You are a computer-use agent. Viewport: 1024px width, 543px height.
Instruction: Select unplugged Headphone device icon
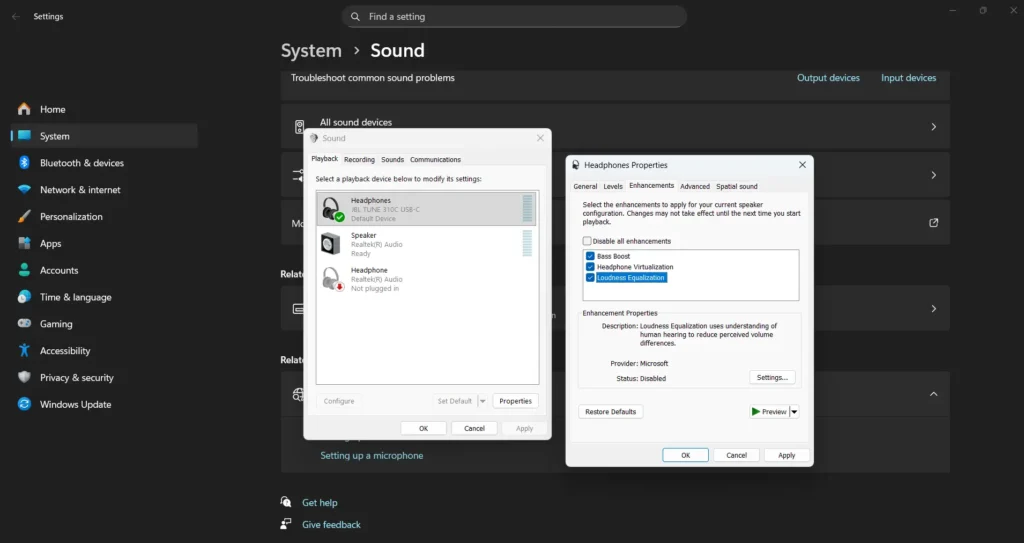pos(332,279)
